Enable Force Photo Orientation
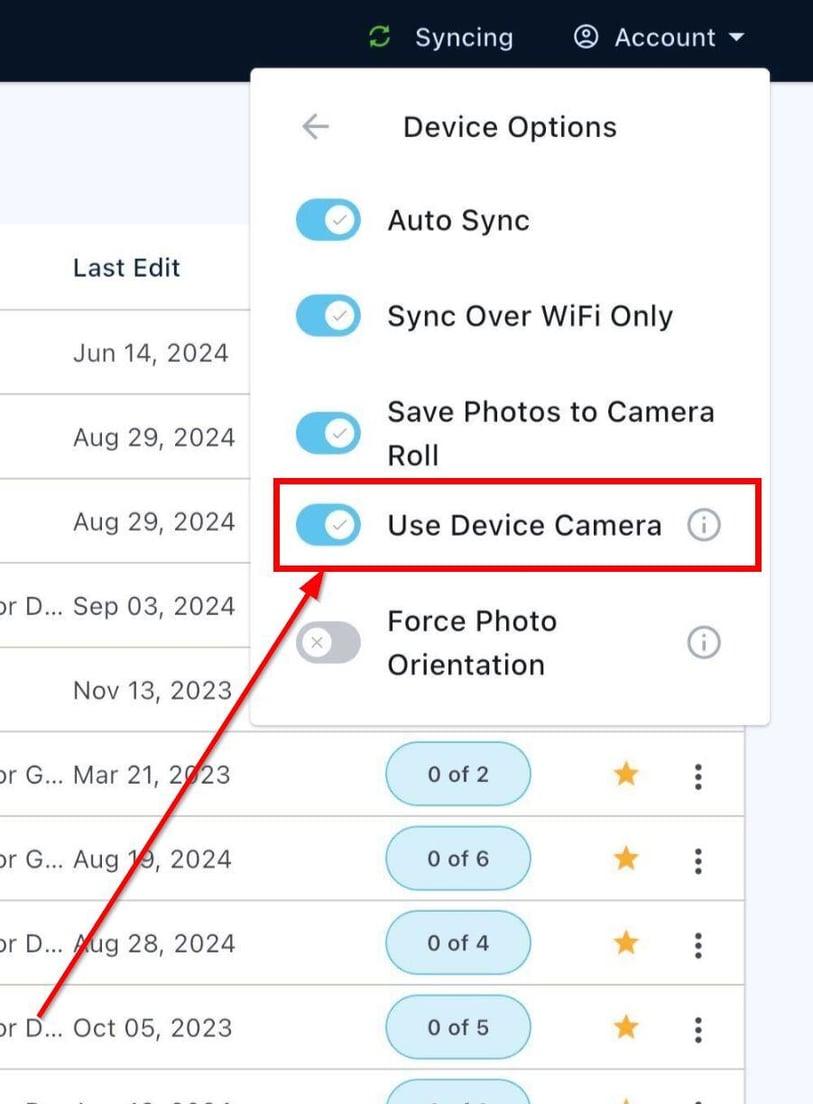 (x=327, y=643)
